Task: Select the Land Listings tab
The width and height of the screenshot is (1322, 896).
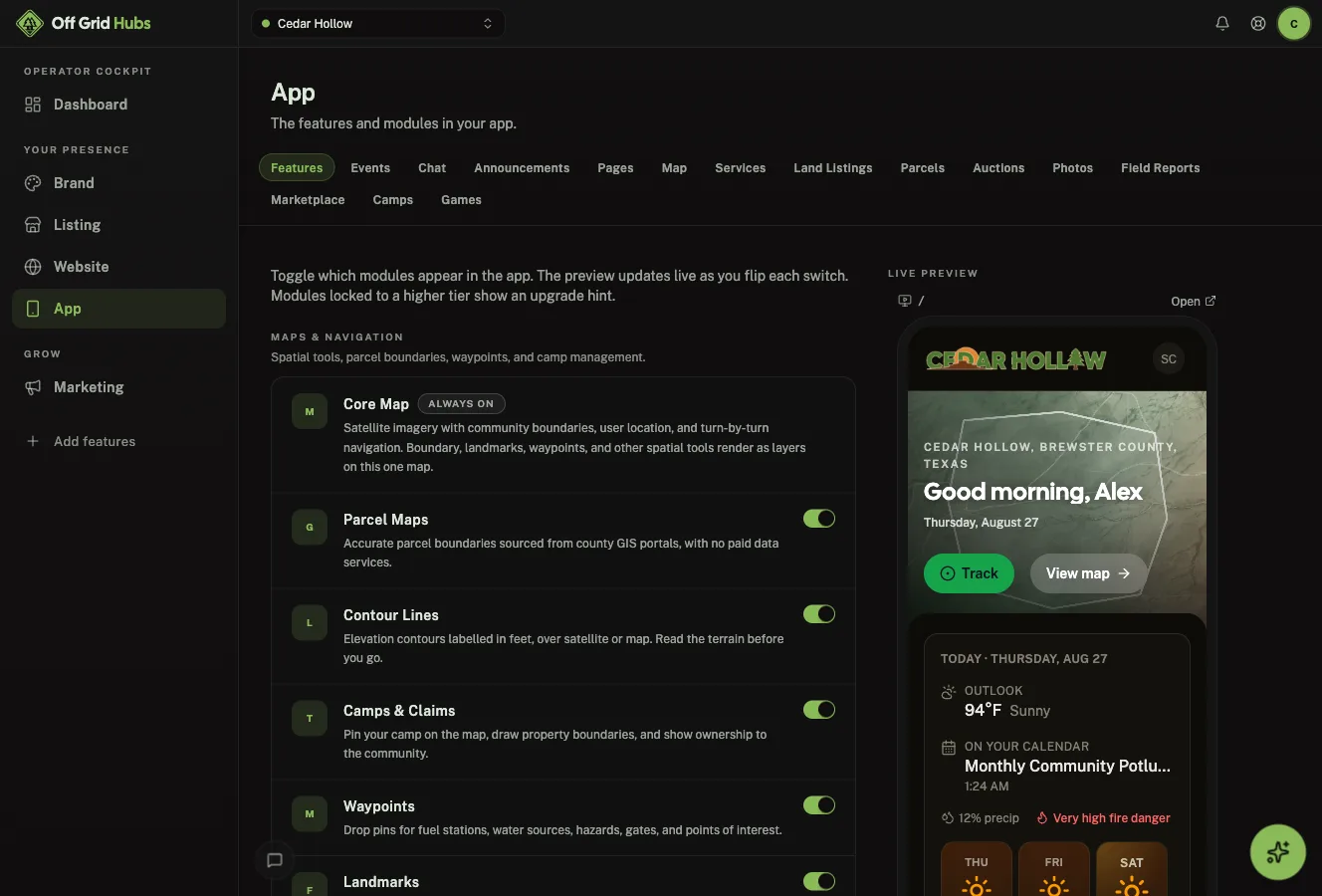Action: 833,168
